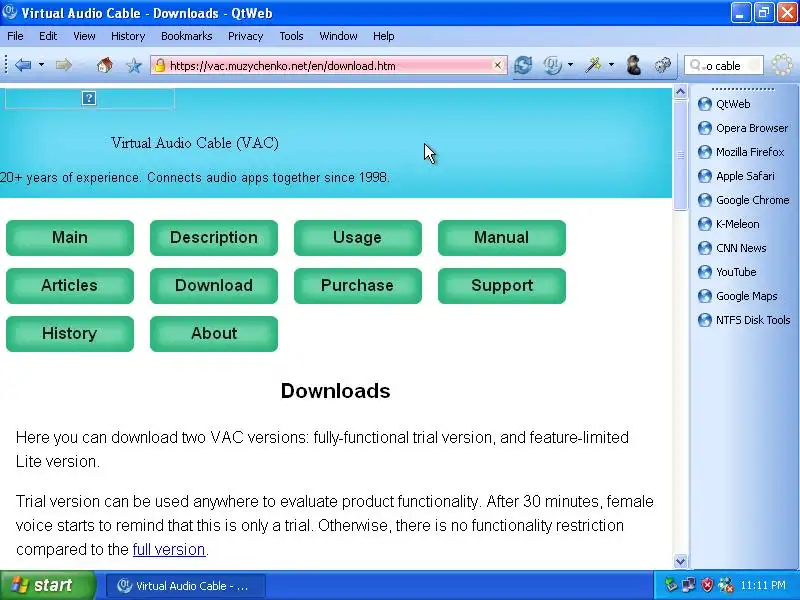Open the Opera Browser sidebar bookmark
Screen dimensions: 800x600
743,128
